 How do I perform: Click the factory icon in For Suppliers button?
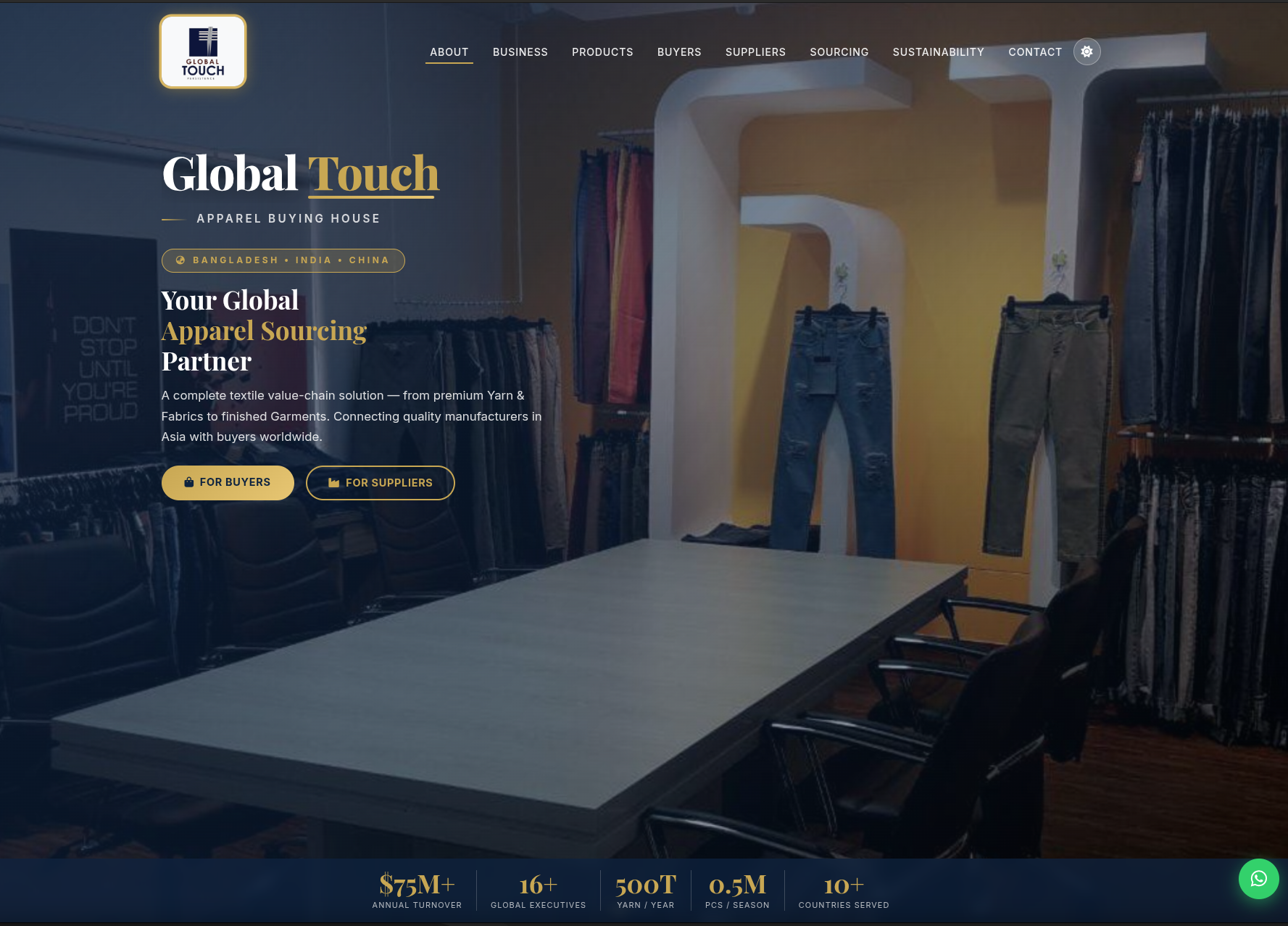click(x=334, y=482)
